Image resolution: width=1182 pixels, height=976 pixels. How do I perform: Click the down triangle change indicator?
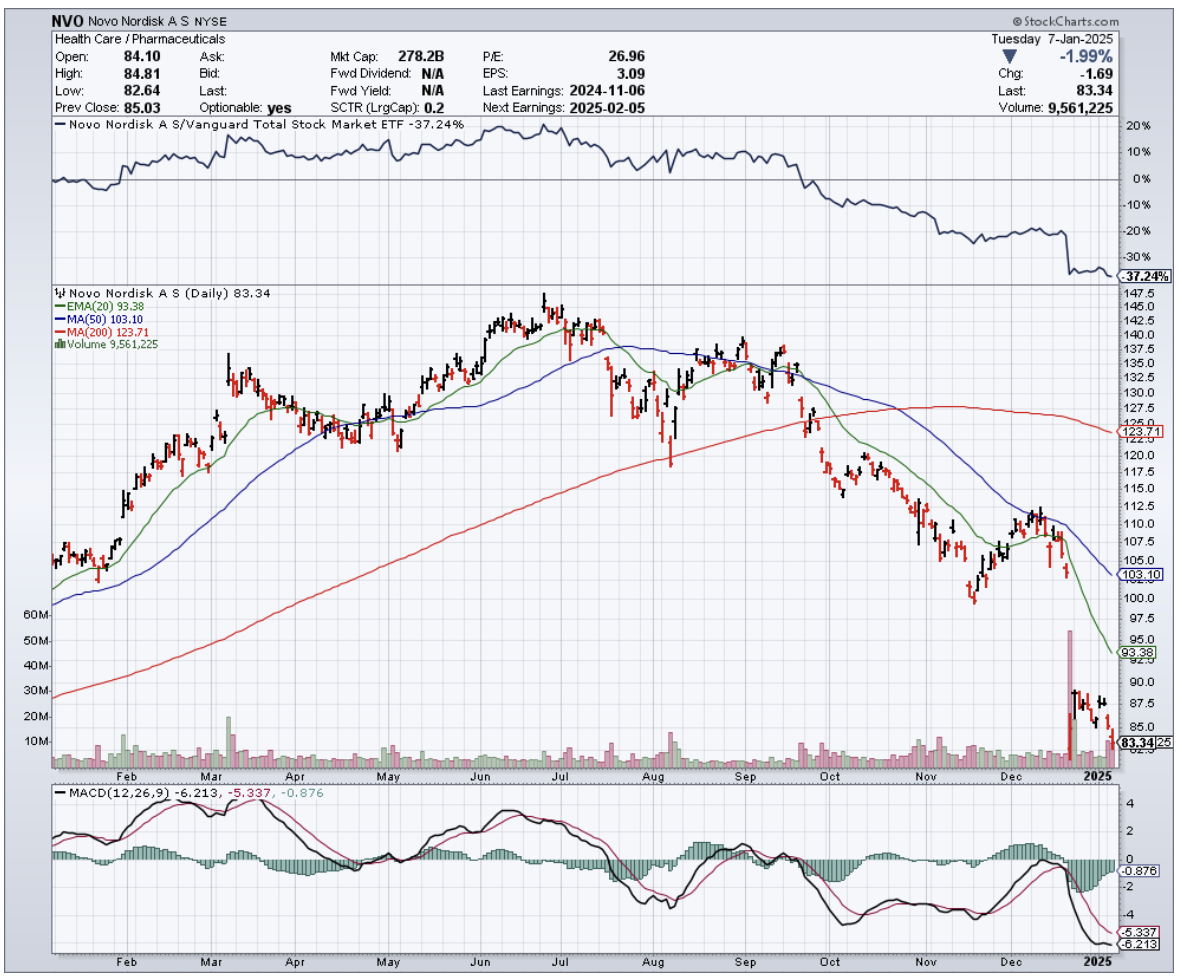(x=1009, y=57)
